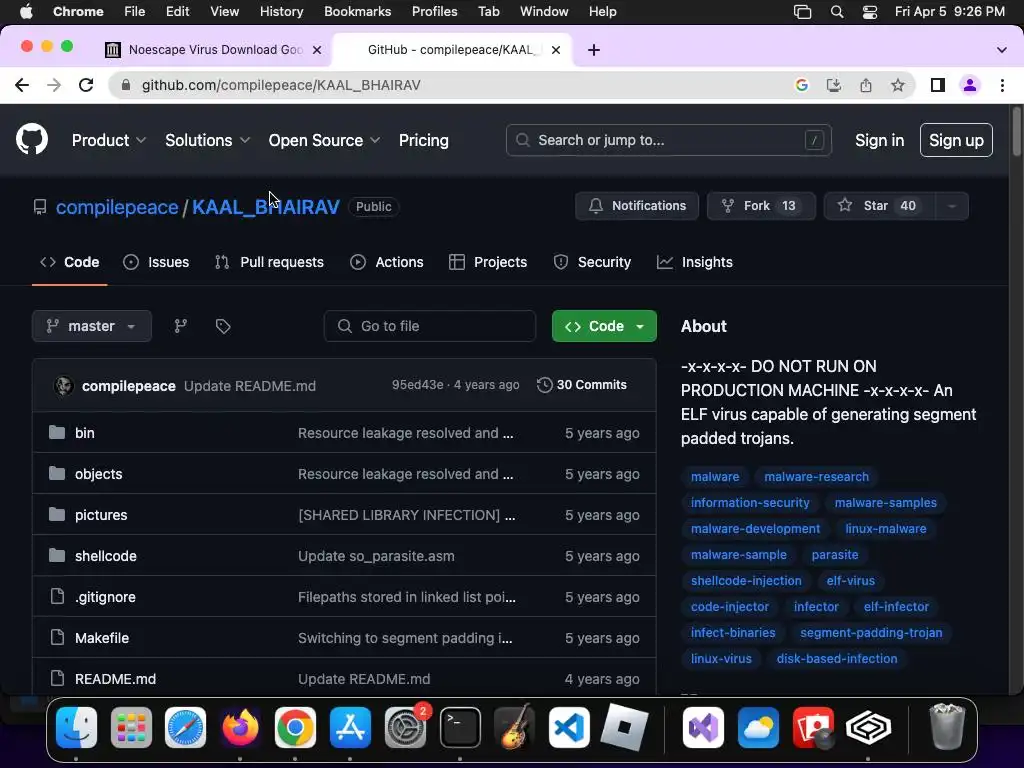This screenshot has width=1024, height=768.
Task: Open the compilepeace owner link
Action: tap(117, 207)
